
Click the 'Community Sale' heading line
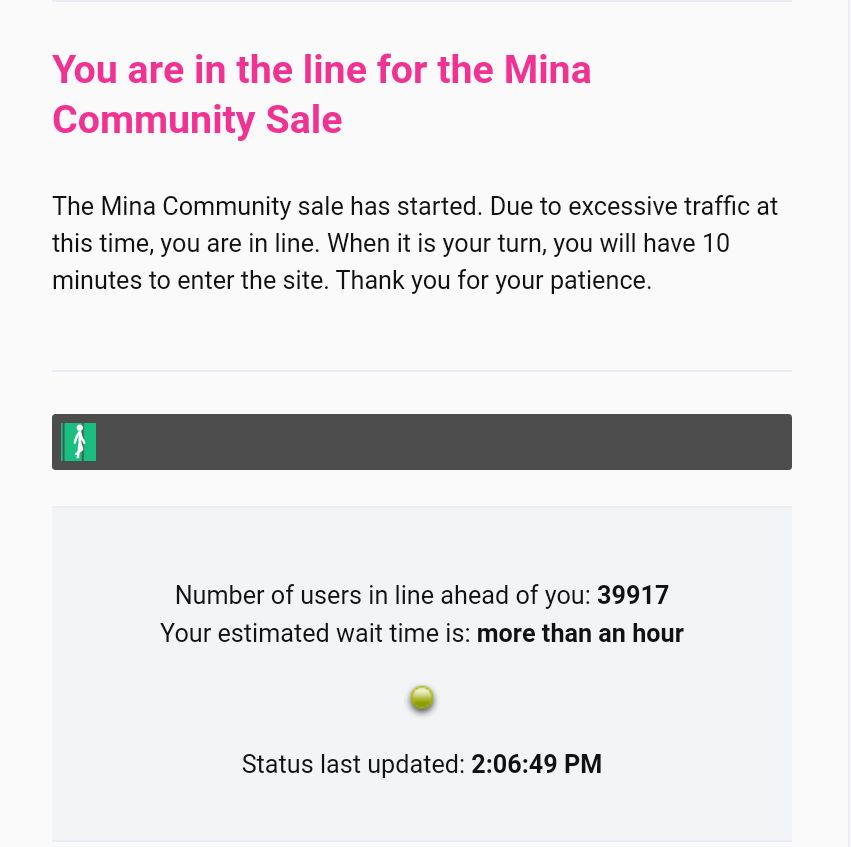tap(197, 119)
